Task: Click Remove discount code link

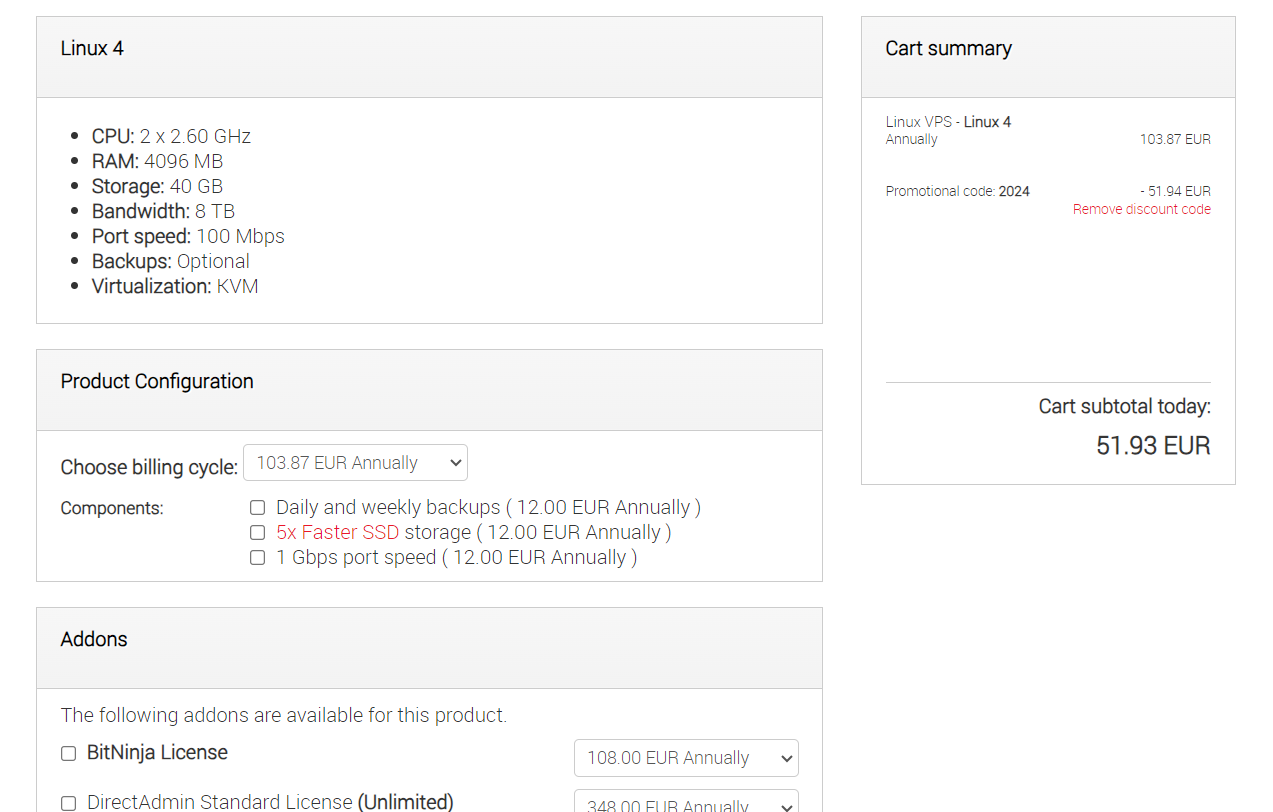Action: pos(1142,209)
